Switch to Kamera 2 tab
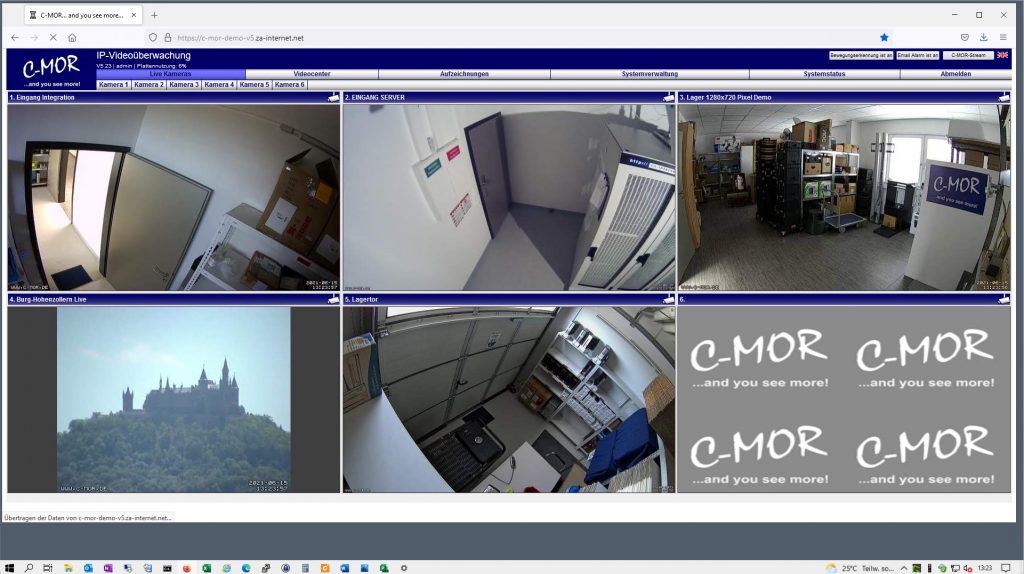Screen dimensions: 1024x574 click(149, 84)
